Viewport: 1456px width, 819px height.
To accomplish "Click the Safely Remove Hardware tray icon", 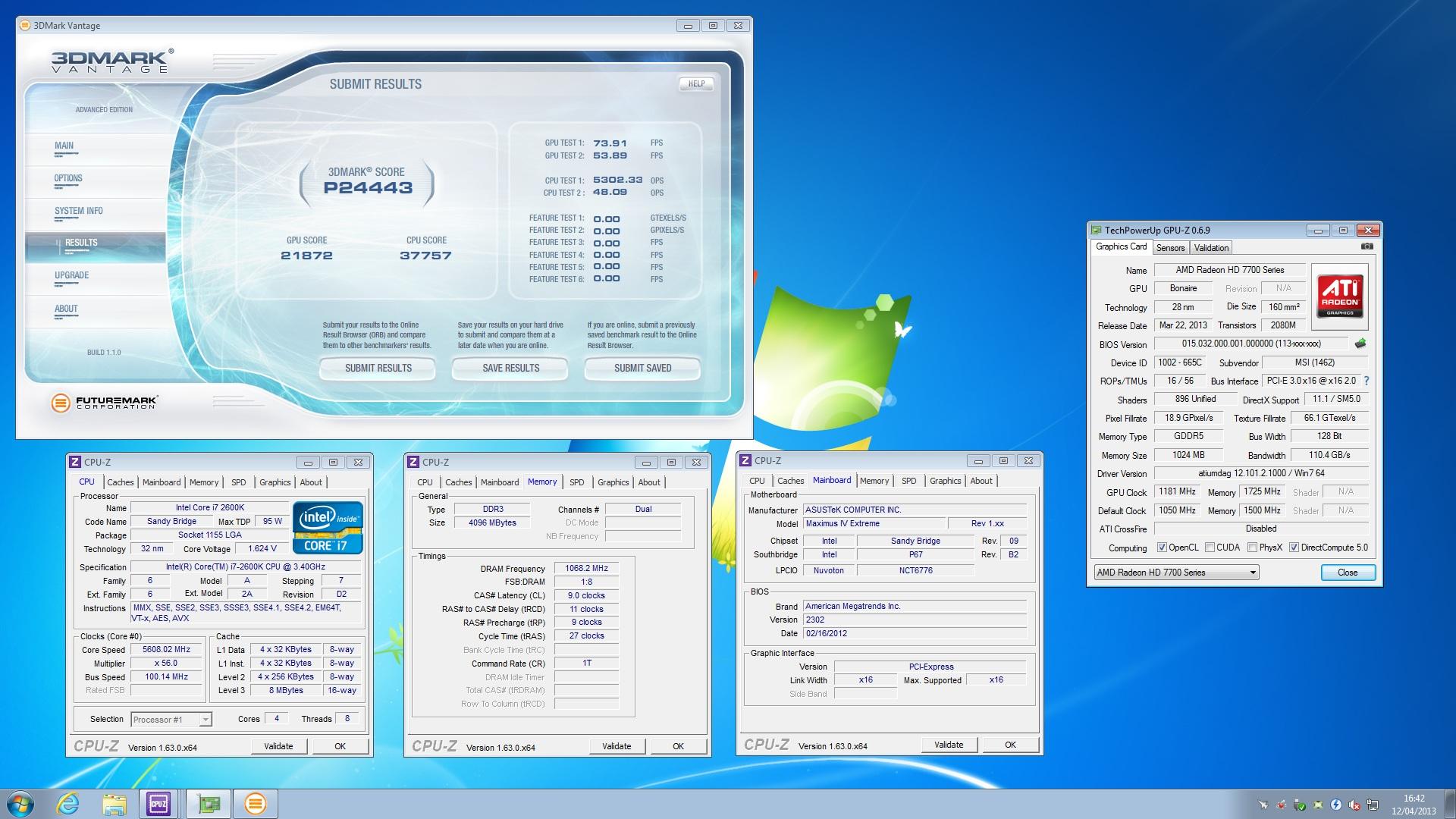I will pos(1300,805).
